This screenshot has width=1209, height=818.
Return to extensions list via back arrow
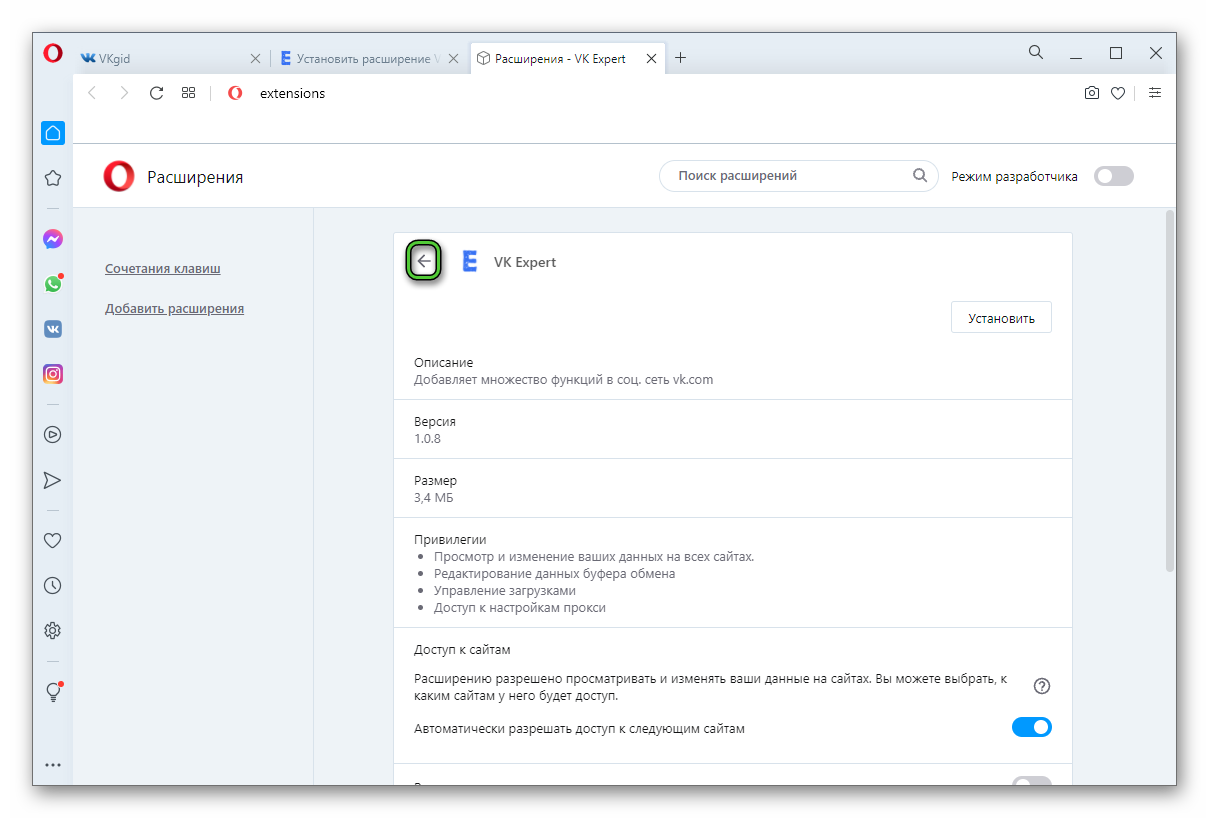424,262
